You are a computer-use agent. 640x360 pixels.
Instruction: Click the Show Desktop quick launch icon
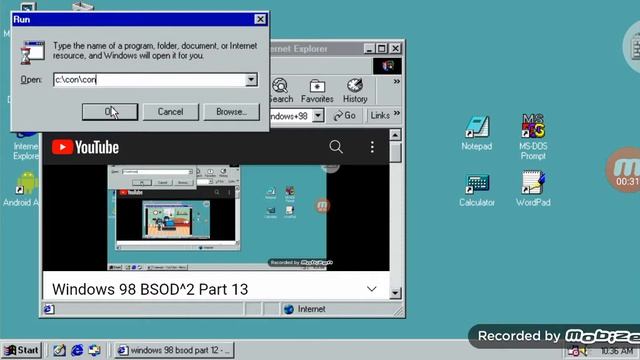(59, 350)
